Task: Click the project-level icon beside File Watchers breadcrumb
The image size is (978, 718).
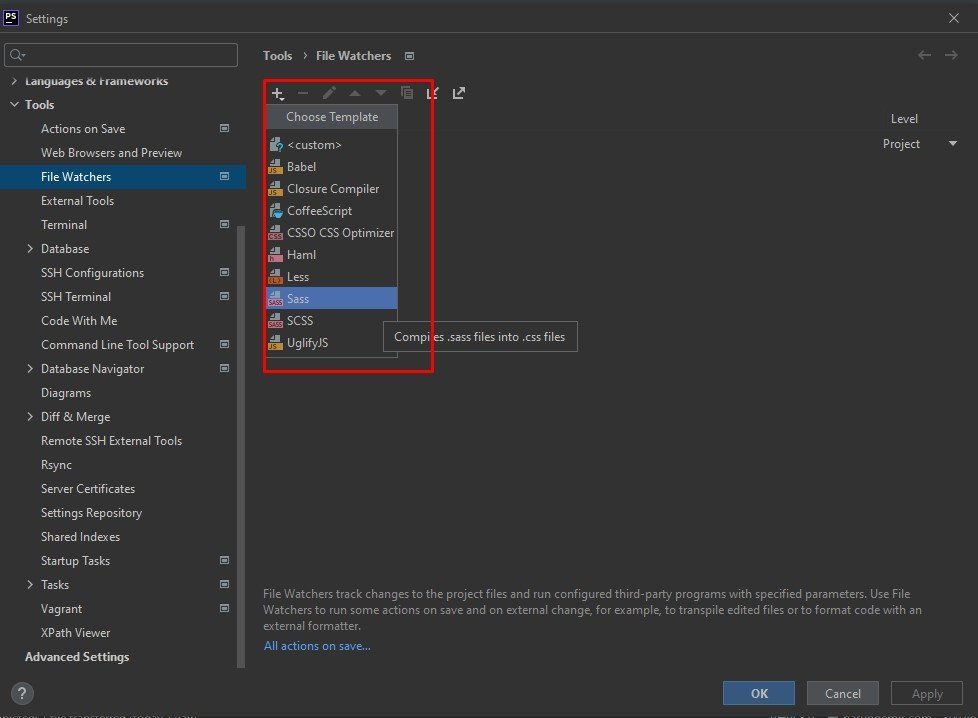Action: tap(409, 56)
